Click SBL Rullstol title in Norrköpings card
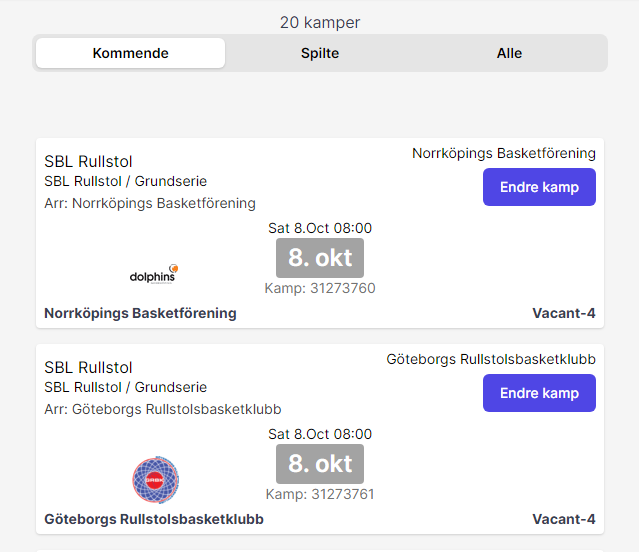 point(88,161)
